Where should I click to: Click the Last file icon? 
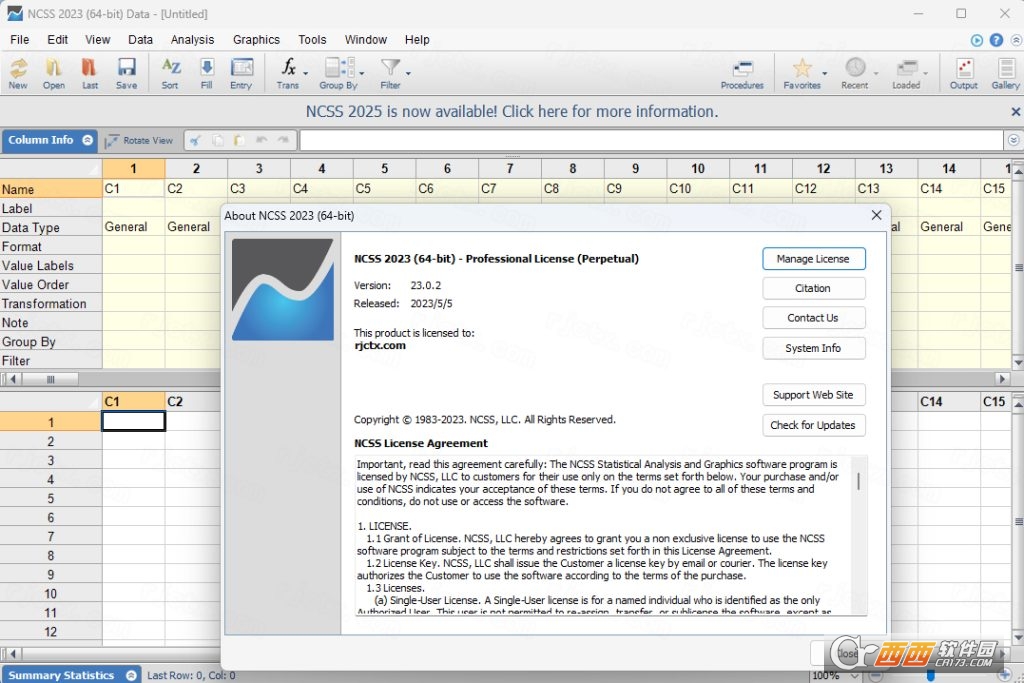coord(89,73)
